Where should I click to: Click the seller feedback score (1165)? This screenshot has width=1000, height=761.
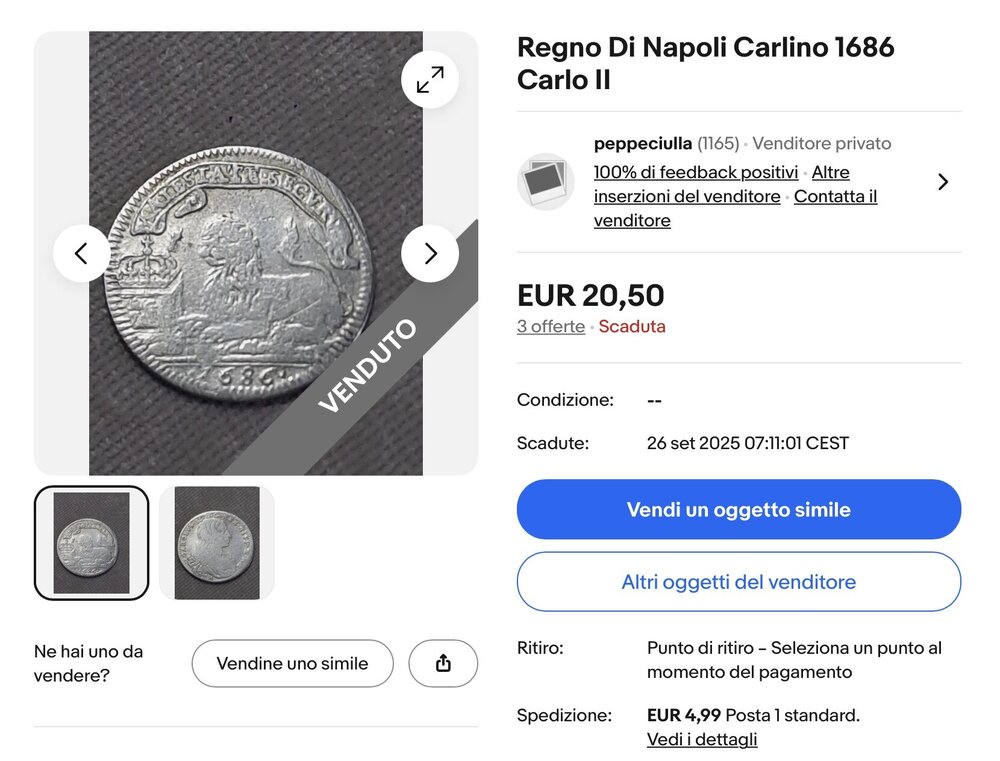(x=718, y=144)
